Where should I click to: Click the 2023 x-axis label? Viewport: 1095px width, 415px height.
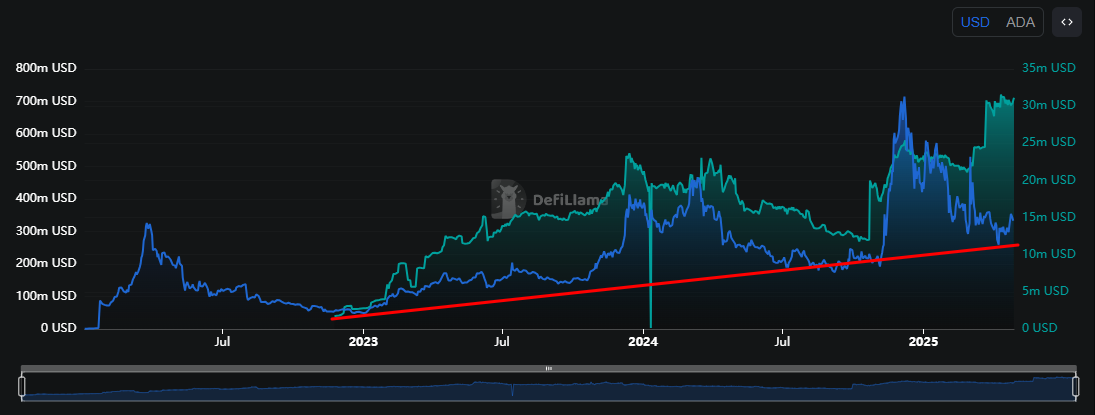(x=362, y=342)
